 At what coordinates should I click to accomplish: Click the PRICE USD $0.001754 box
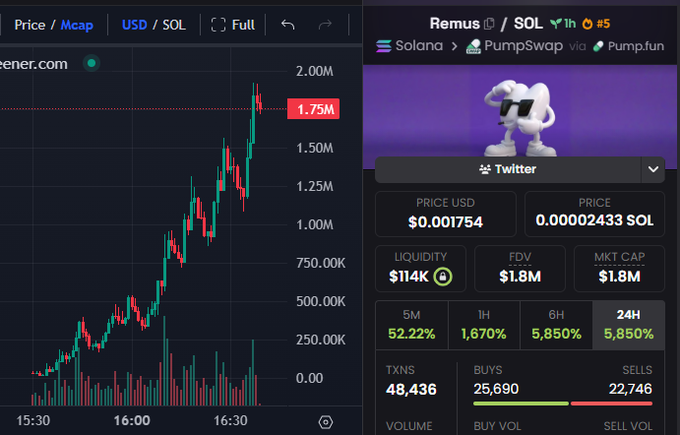point(445,214)
